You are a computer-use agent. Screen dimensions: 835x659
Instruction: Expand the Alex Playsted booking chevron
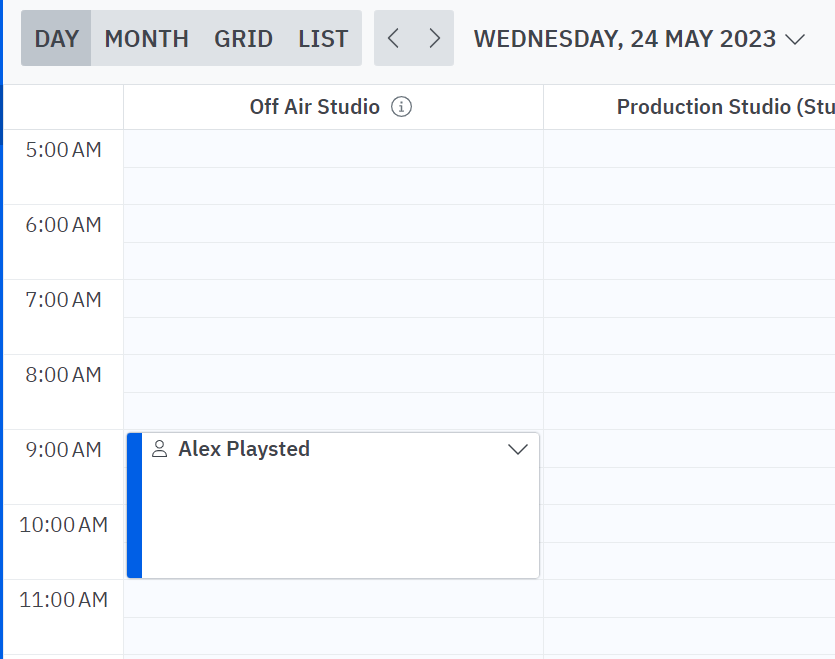click(518, 449)
